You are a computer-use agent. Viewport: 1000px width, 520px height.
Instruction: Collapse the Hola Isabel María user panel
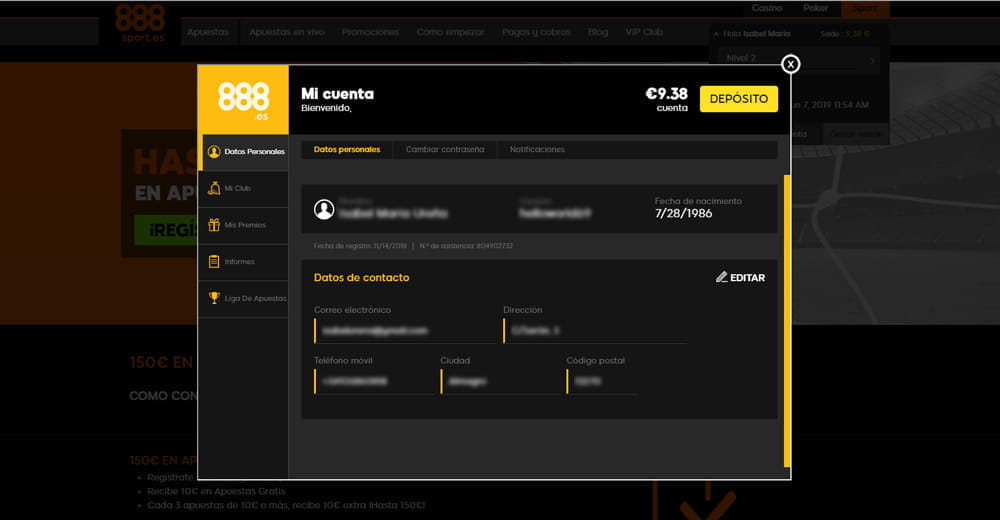click(716, 34)
